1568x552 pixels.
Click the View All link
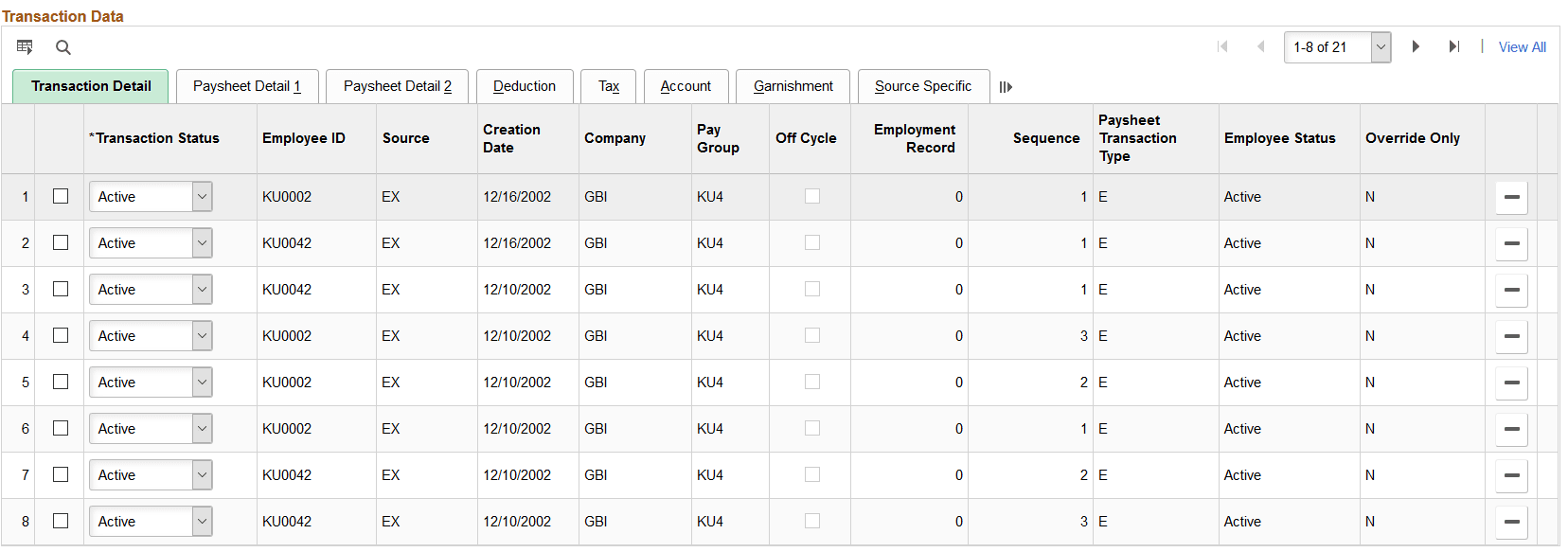click(1522, 47)
